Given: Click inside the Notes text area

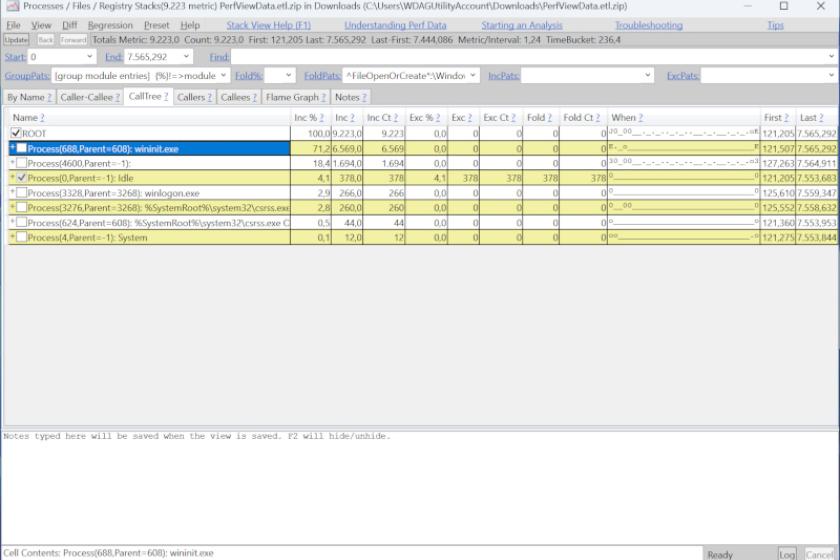Looking at the screenshot, I should pyautogui.click(x=420, y=488).
